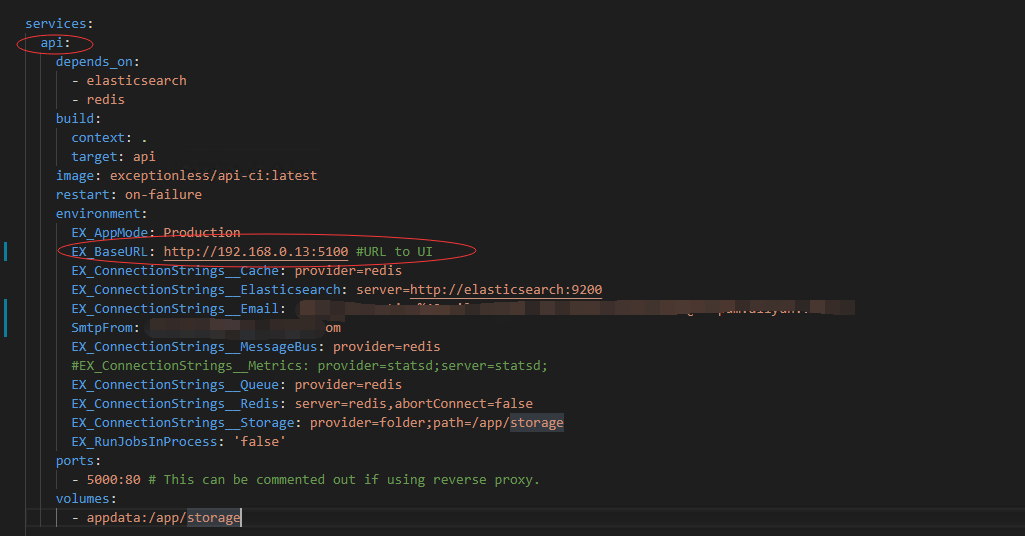Select the 'ports' key
1025x536 pixels.
(x=75, y=460)
